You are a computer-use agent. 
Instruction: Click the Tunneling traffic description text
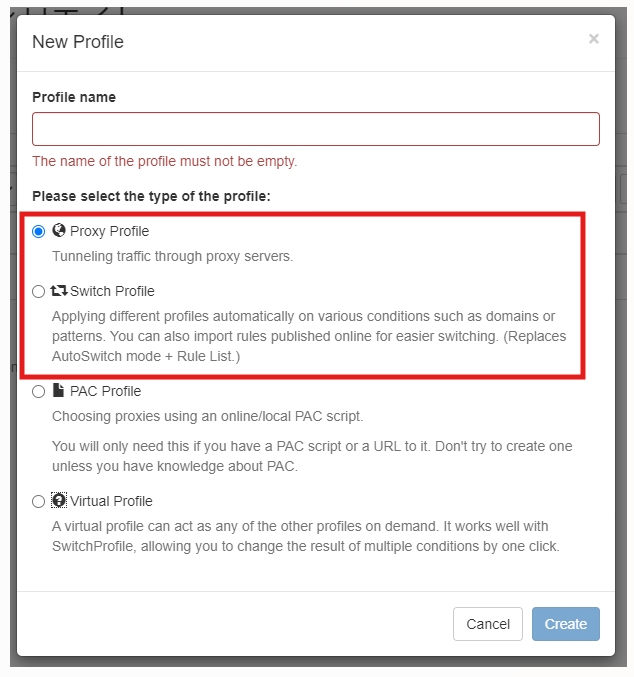coord(172,256)
